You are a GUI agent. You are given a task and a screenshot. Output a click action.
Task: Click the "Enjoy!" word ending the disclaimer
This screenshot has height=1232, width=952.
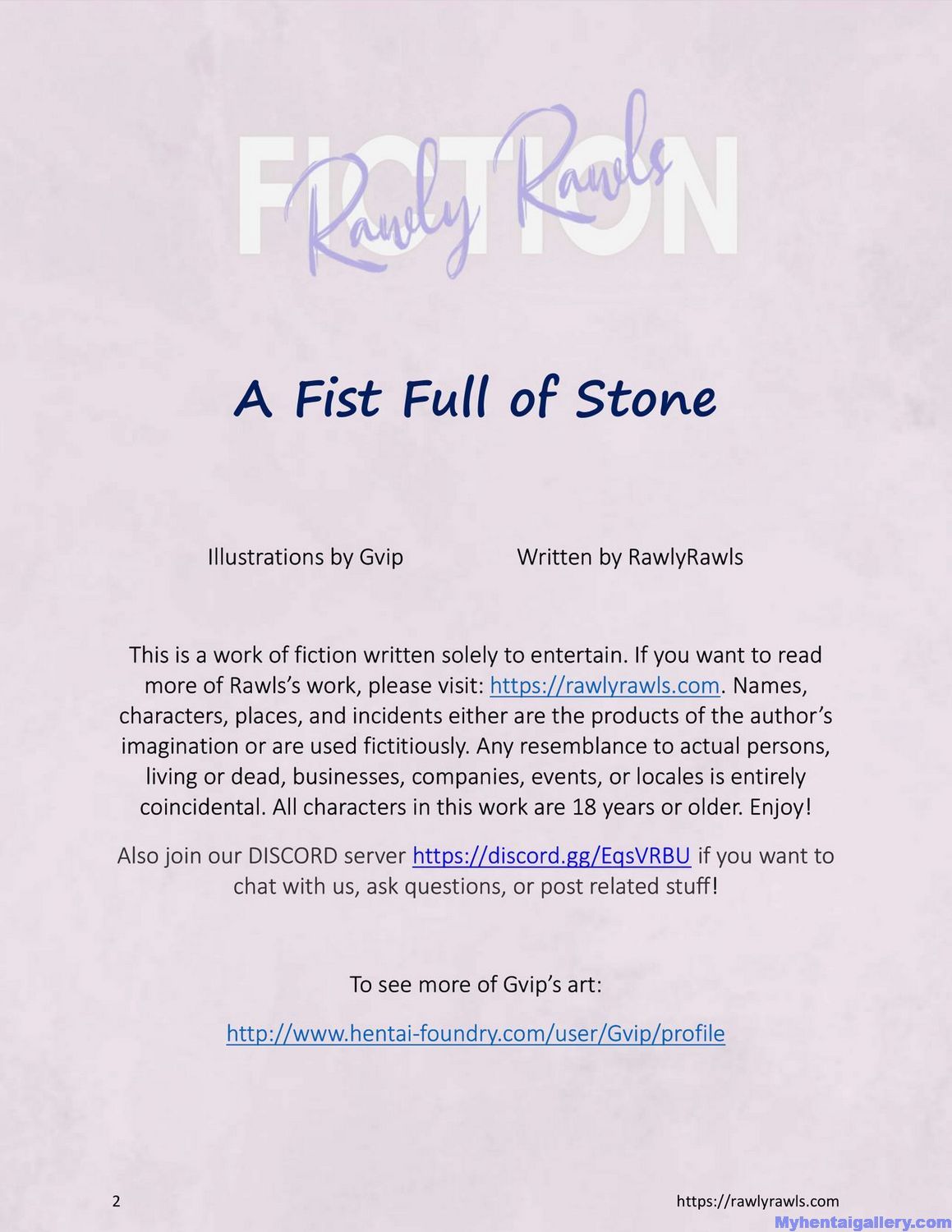click(x=780, y=807)
